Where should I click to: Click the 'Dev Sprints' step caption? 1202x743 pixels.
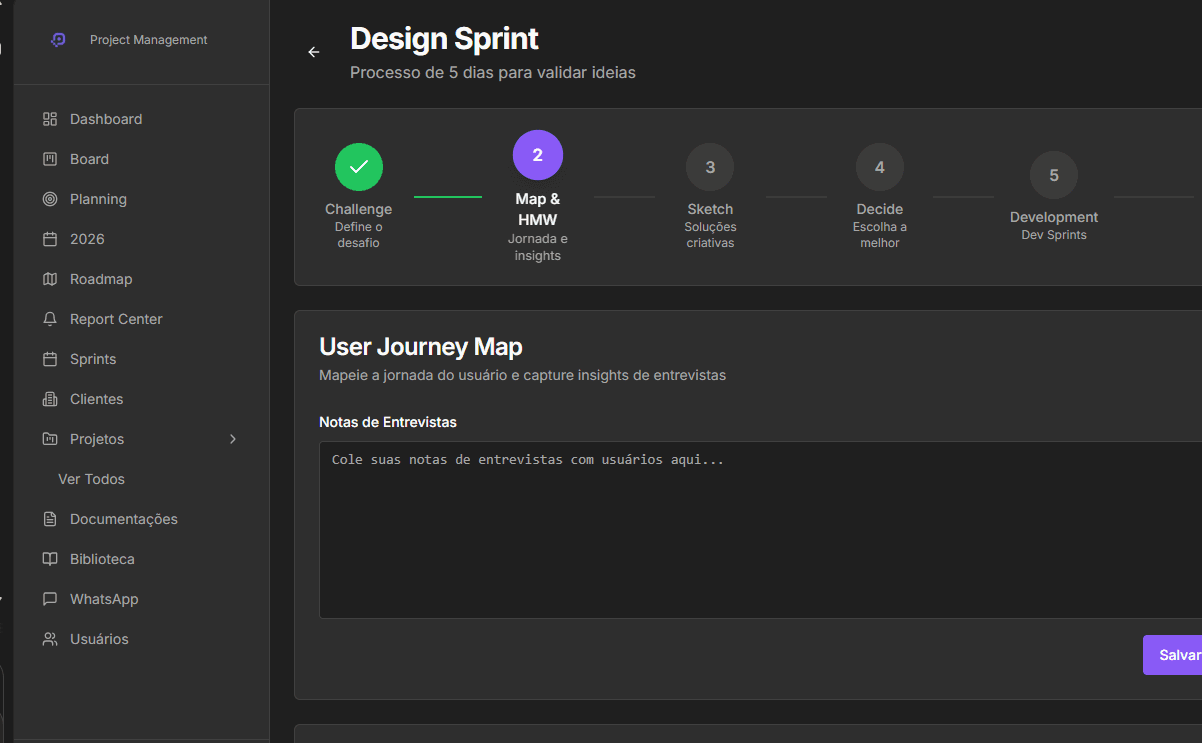tap(1054, 235)
